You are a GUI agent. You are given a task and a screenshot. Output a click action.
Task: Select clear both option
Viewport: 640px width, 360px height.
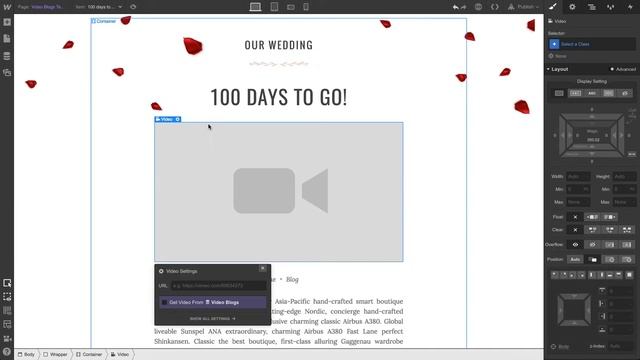(x=627, y=230)
